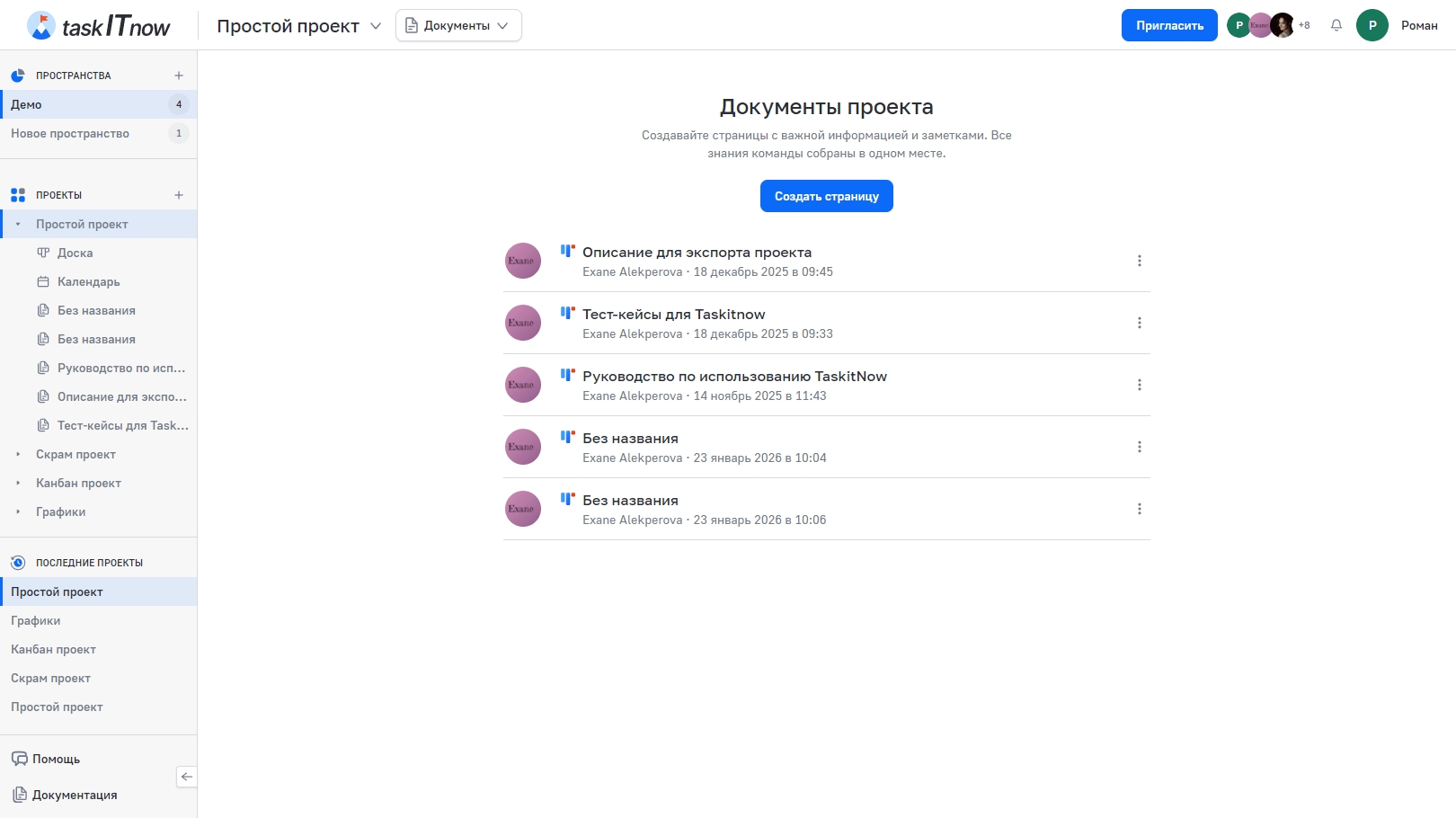
Task: Click the taskITnow logo
Action: 99,26
